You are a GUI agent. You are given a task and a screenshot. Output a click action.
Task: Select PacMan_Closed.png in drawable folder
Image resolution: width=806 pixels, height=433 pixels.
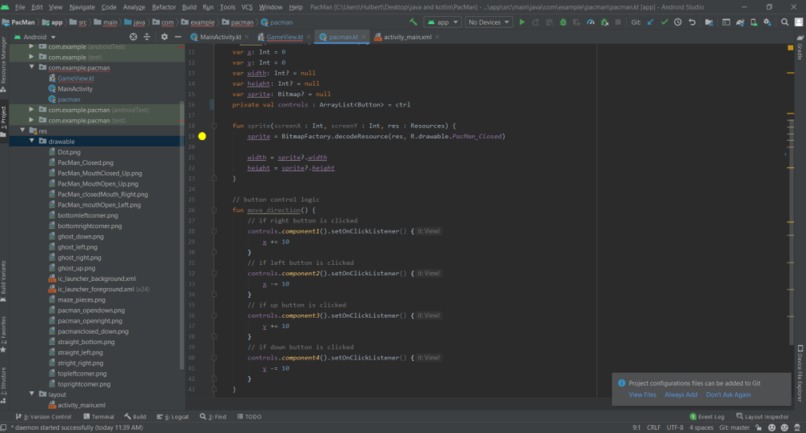[x=85, y=163]
